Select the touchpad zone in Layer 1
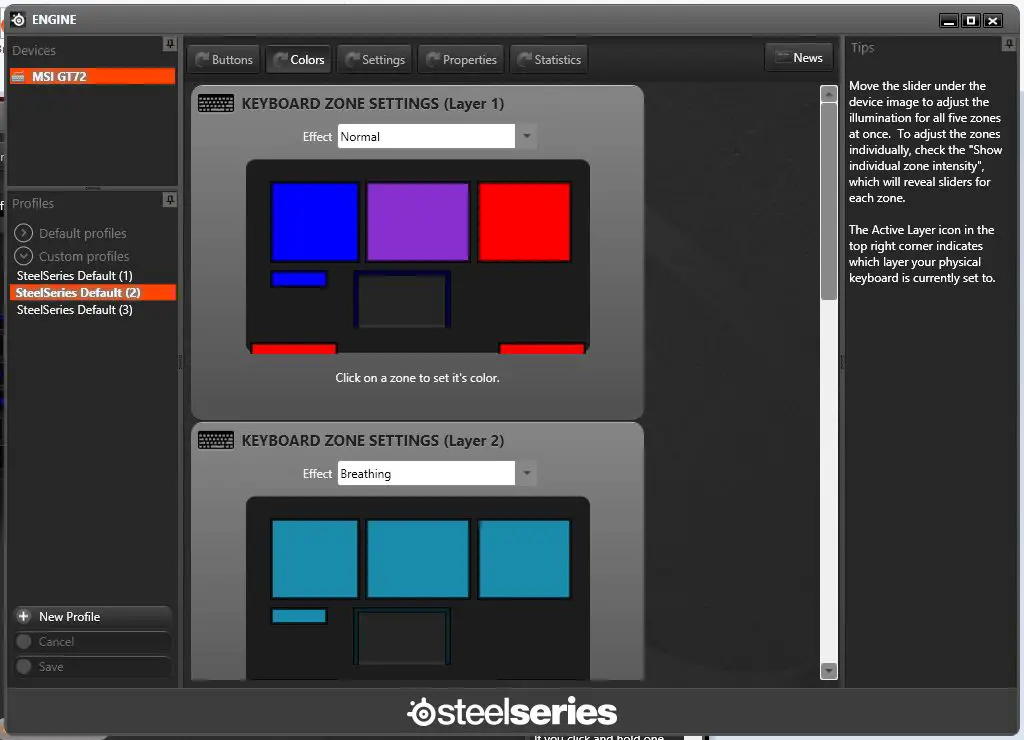The width and height of the screenshot is (1024, 740). [x=402, y=300]
